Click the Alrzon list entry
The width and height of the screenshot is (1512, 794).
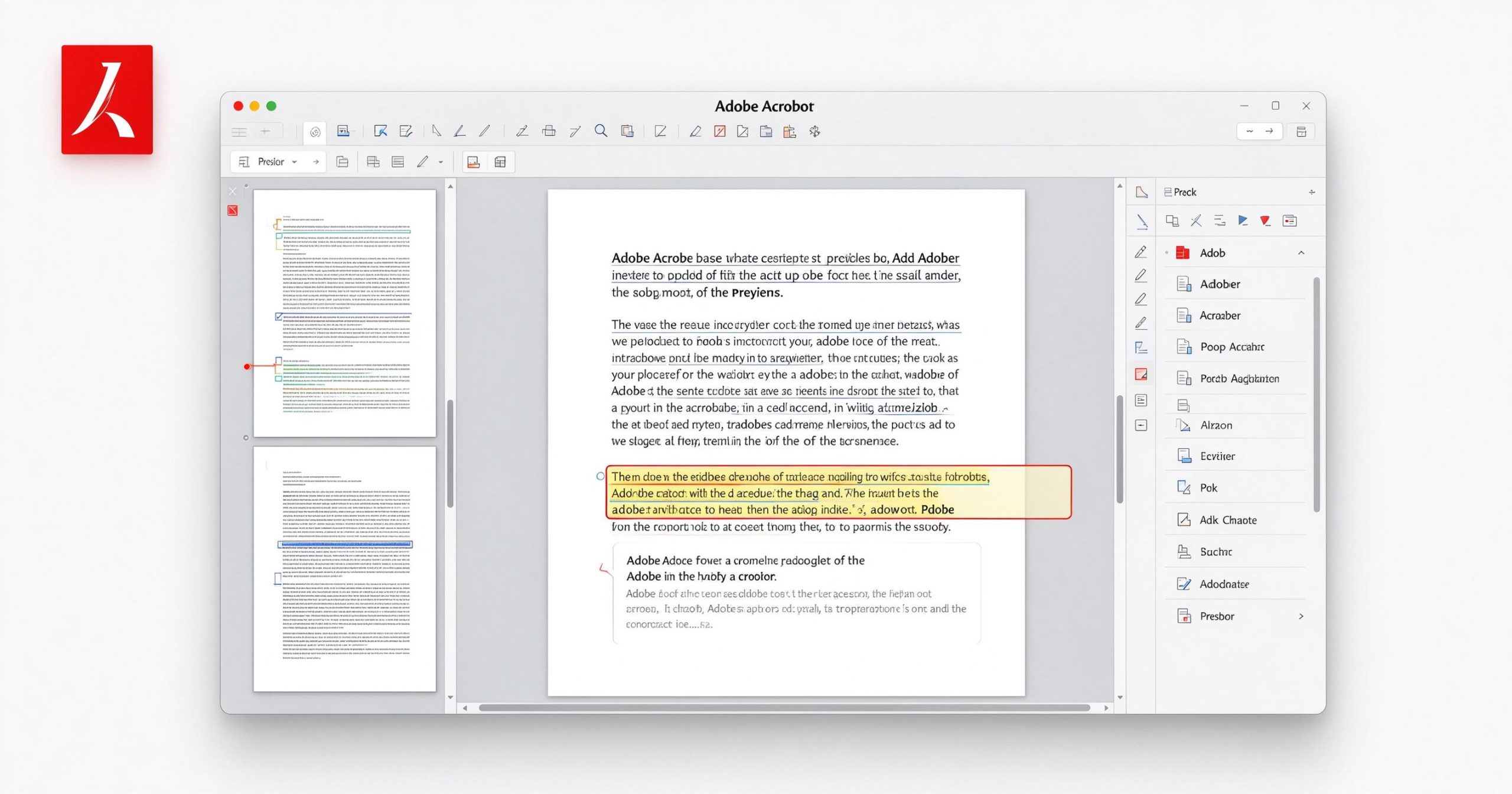[1236, 425]
